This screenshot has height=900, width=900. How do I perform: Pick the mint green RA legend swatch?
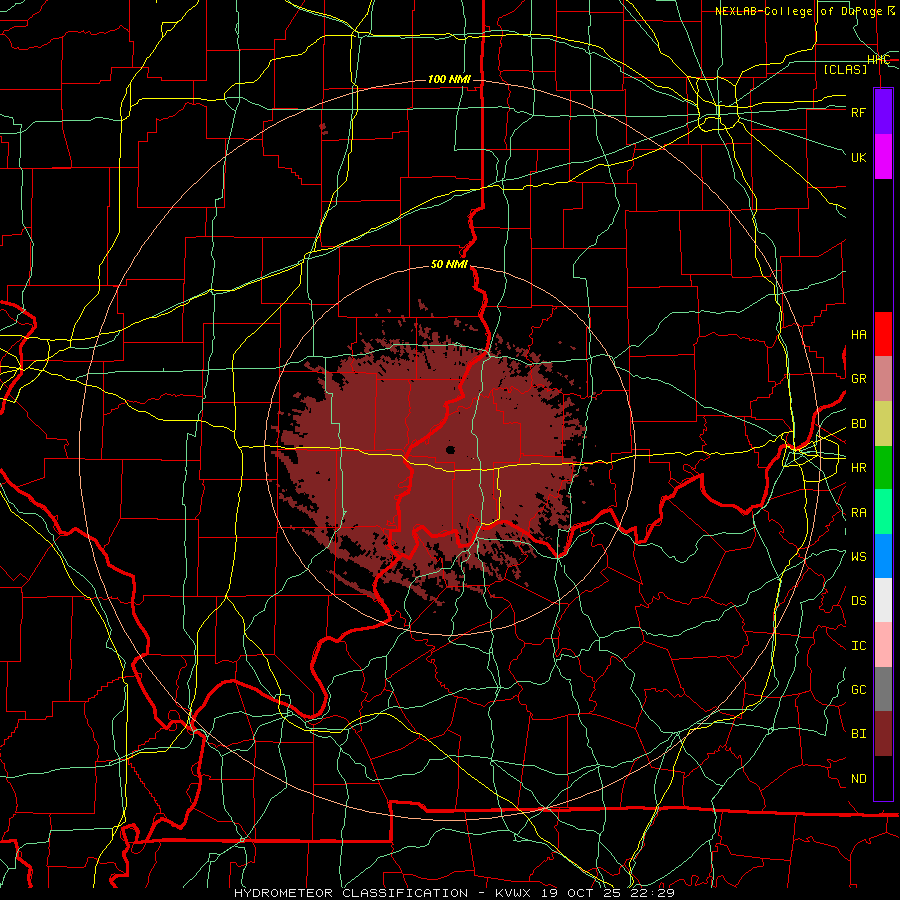pos(883,512)
